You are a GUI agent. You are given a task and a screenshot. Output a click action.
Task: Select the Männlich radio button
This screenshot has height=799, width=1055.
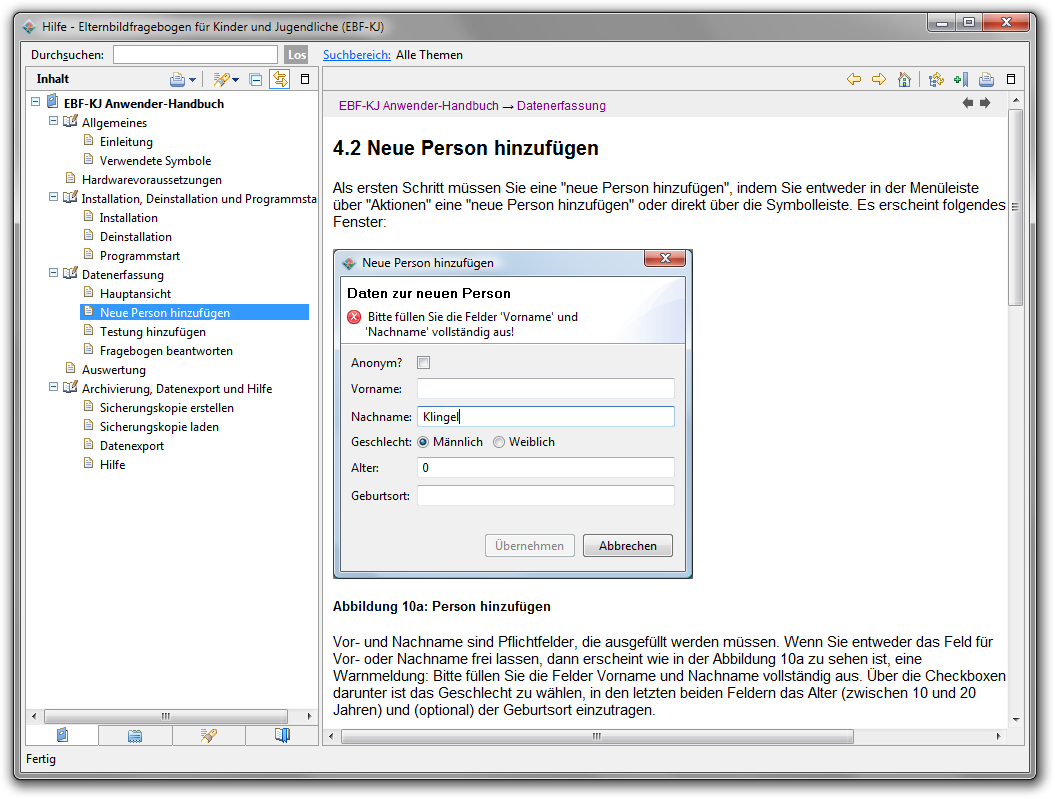[x=423, y=442]
